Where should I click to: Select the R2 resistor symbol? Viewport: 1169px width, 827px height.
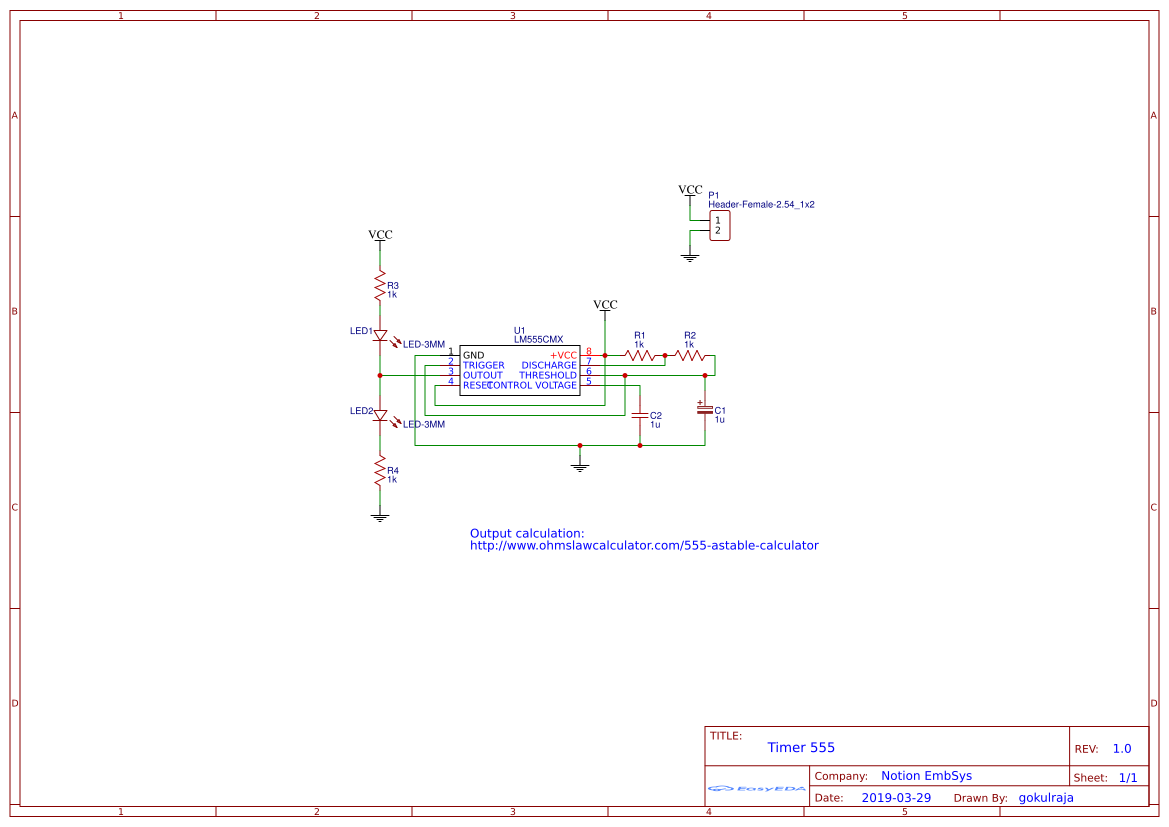pyautogui.click(x=690, y=356)
